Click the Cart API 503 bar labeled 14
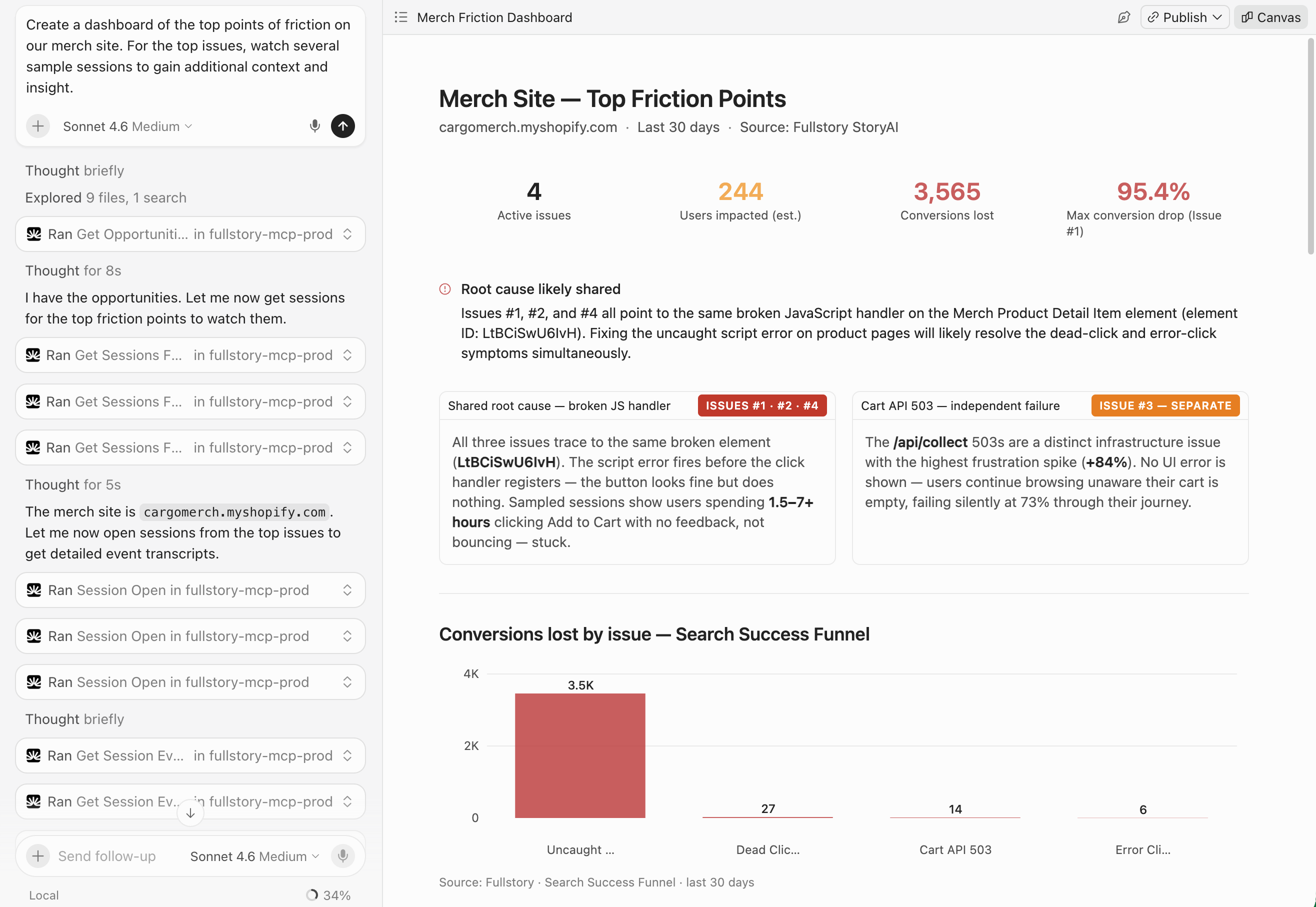This screenshot has width=1316, height=907. [x=955, y=817]
